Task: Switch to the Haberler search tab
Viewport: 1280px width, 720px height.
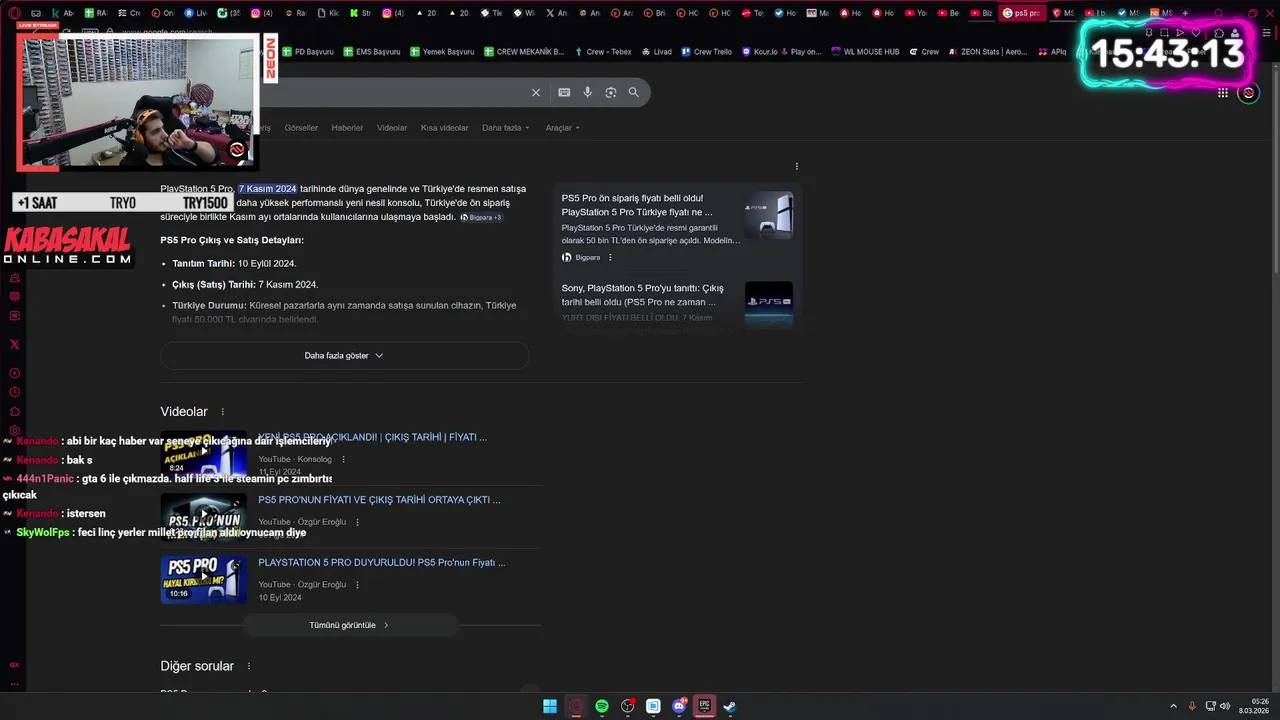Action: click(x=347, y=128)
